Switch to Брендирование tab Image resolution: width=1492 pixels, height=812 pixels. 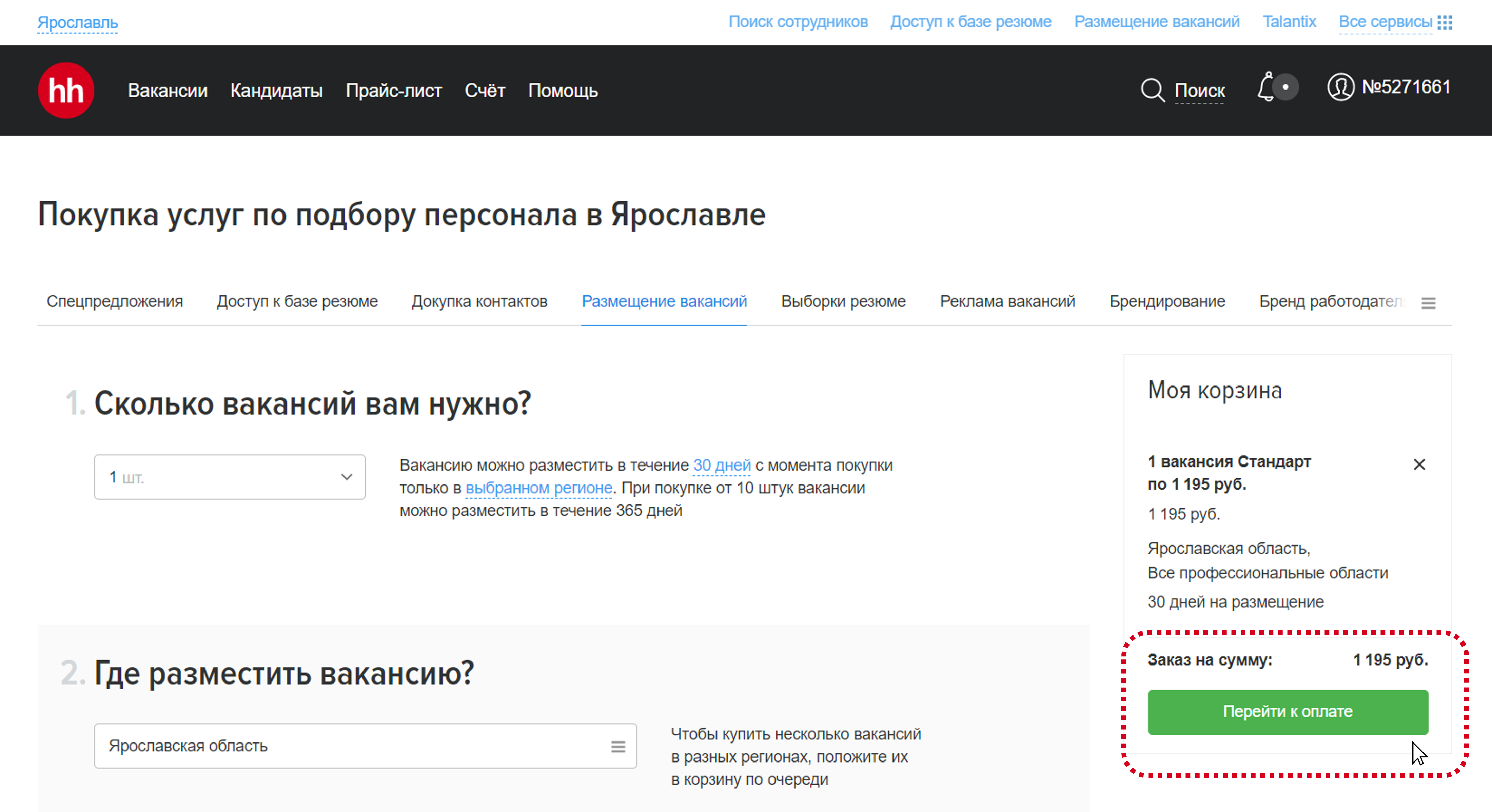(1167, 301)
